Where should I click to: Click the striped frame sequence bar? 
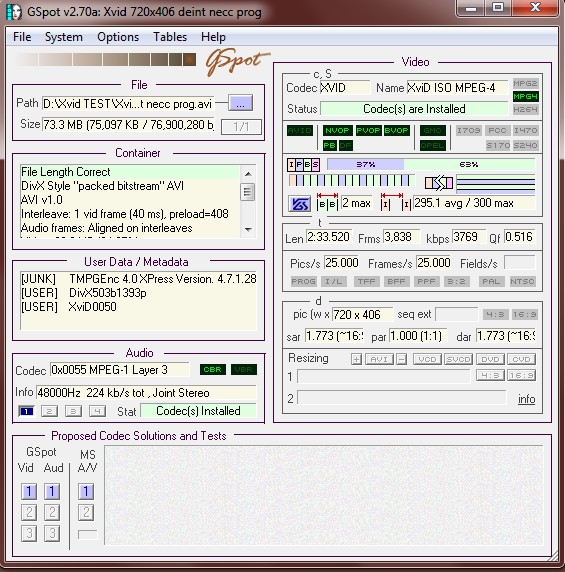pos(351,180)
